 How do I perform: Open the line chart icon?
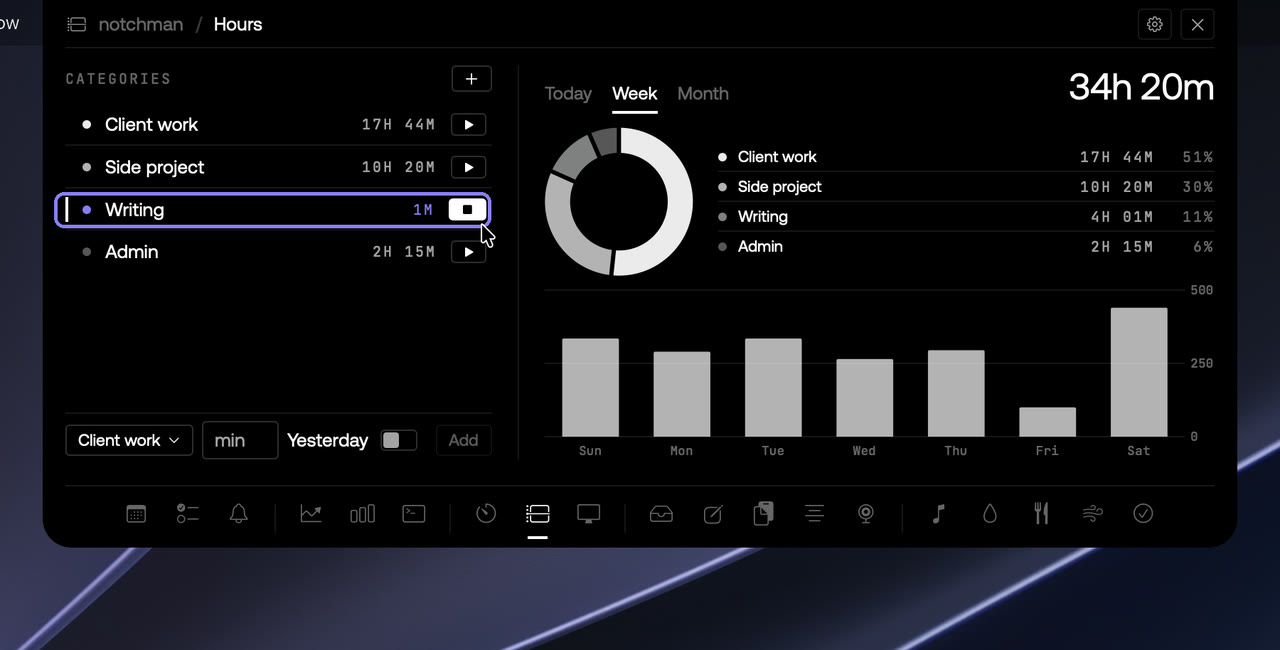tap(311, 514)
